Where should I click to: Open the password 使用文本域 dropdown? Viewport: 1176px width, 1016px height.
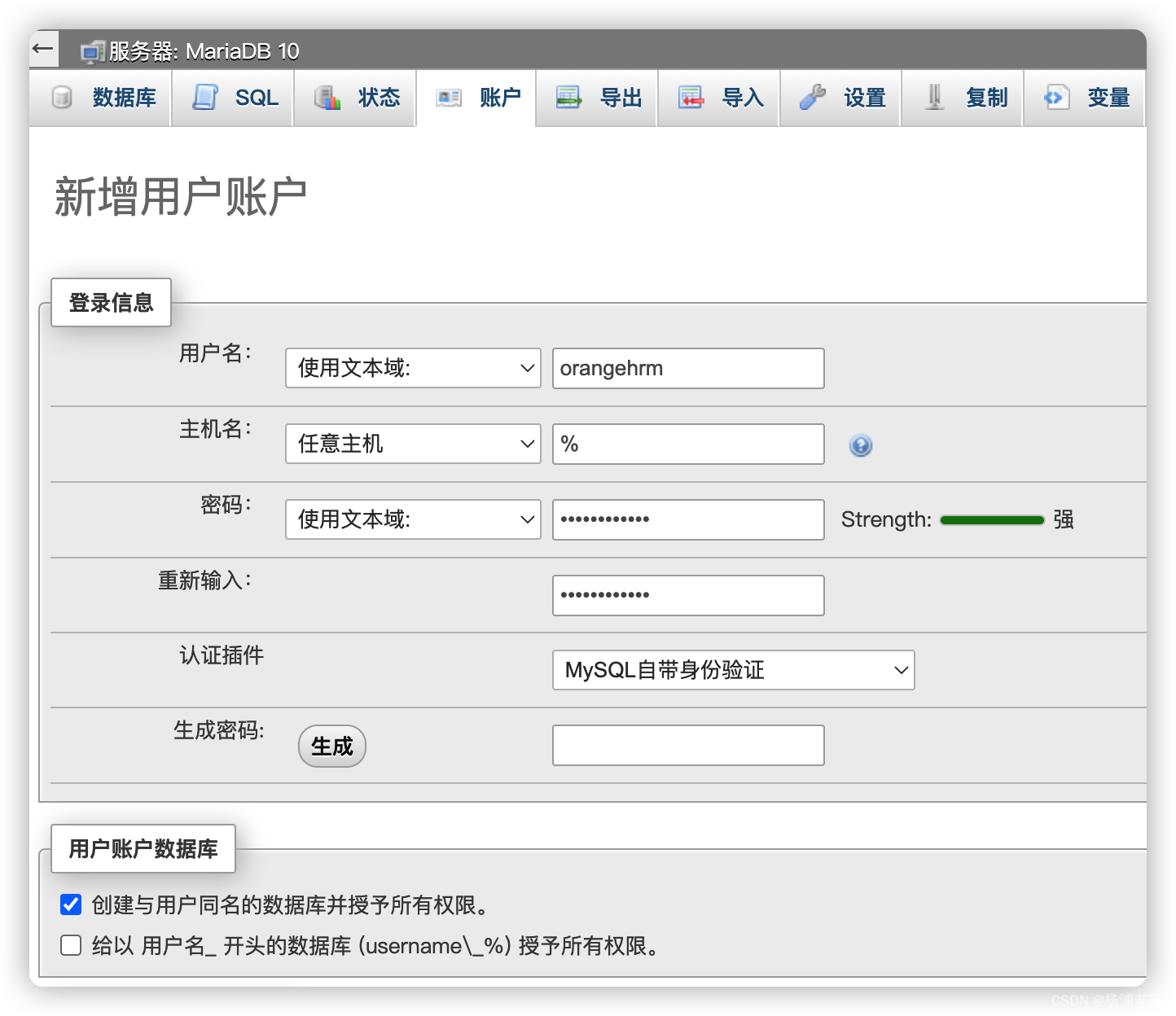(413, 519)
